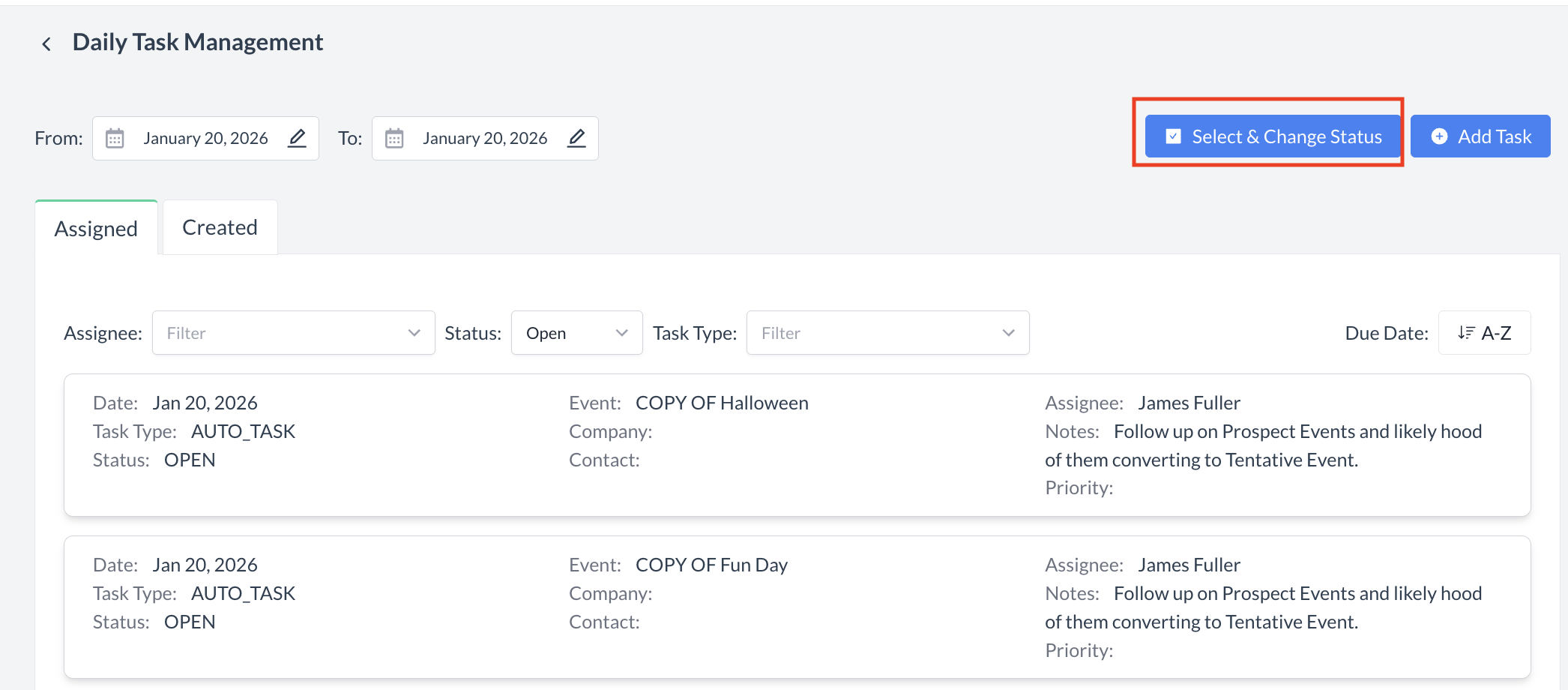Click checkbox icon on Select & Change Status
Viewport: 1568px width, 690px height.
[1174, 136]
